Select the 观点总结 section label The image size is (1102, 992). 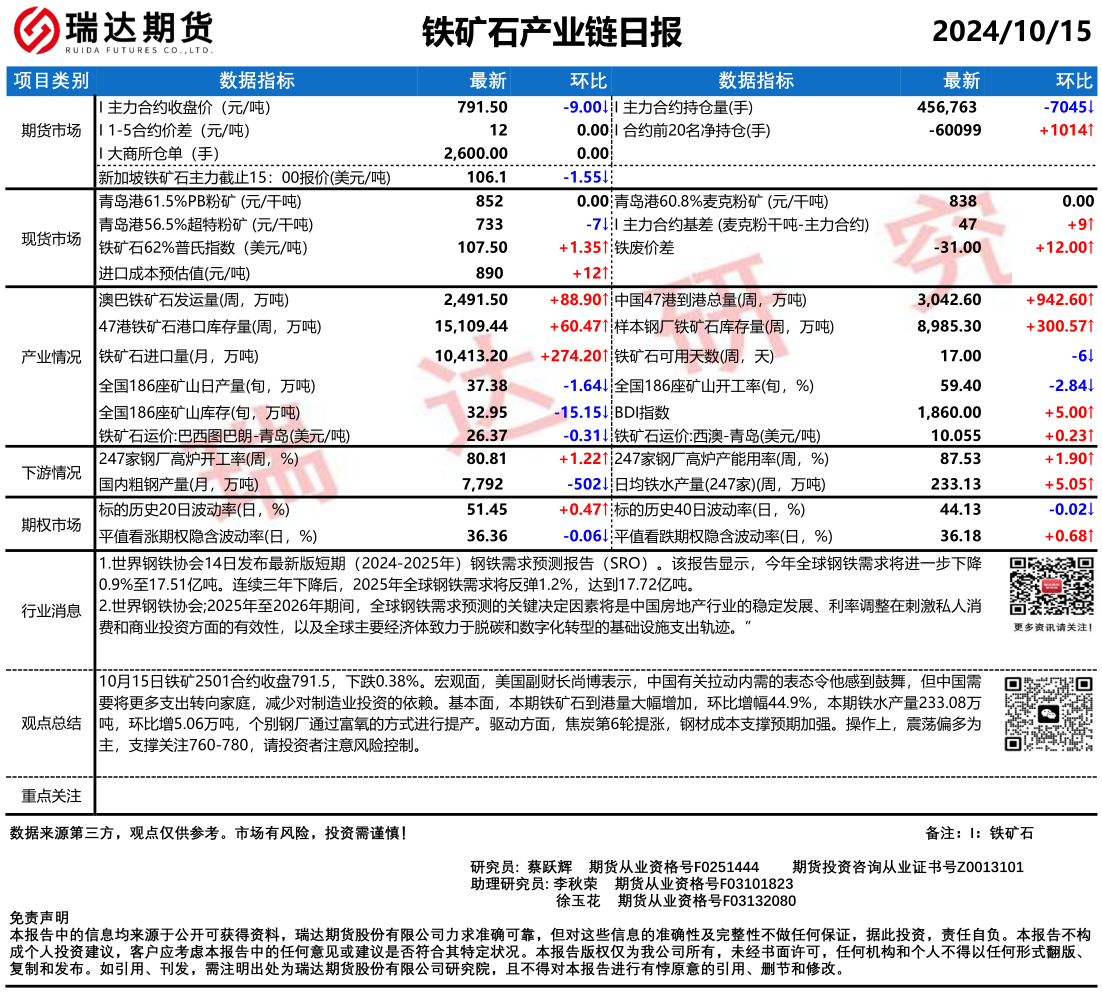click(x=52, y=722)
